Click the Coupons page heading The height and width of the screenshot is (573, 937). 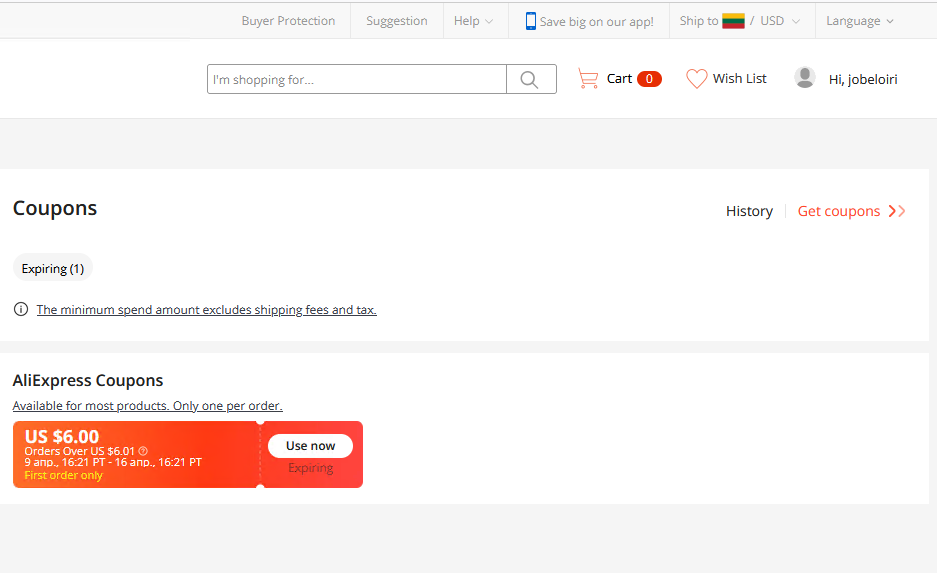[x=54, y=208]
